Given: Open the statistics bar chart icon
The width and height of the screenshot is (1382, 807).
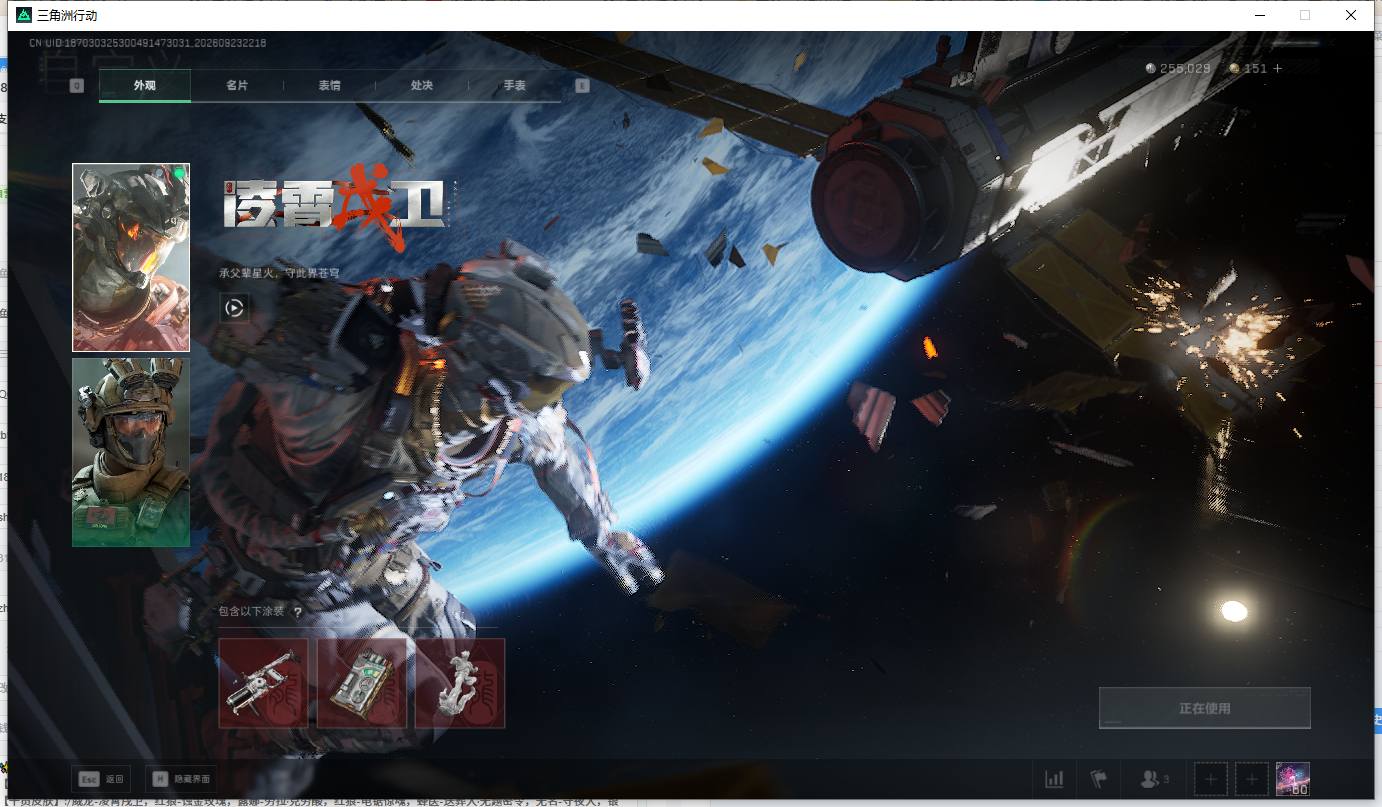Looking at the screenshot, I should pyautogui.click(x=1054, y=778).
